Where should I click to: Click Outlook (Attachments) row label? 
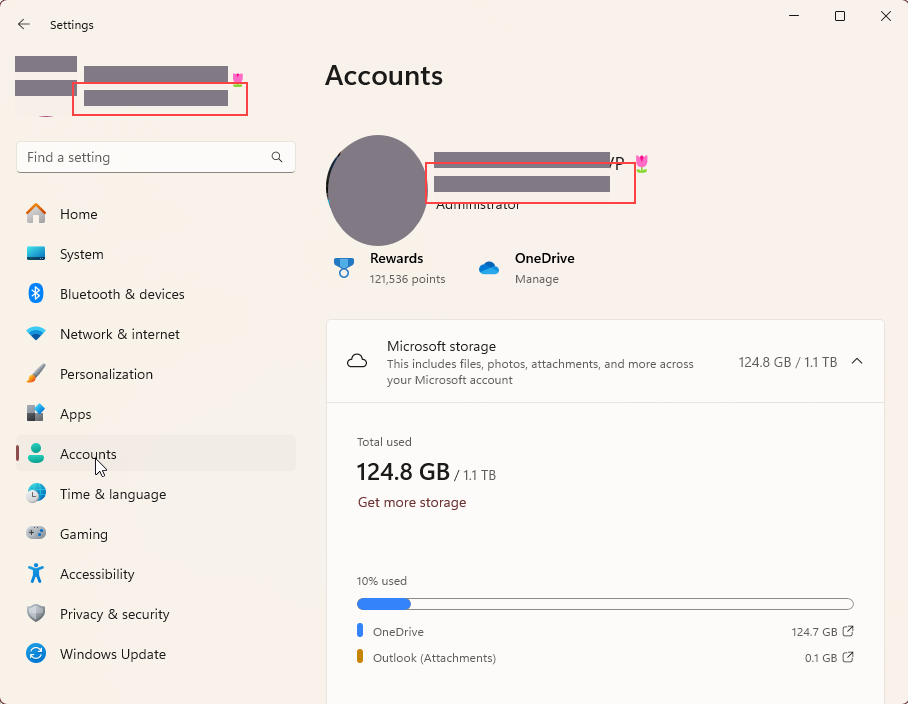434,658
